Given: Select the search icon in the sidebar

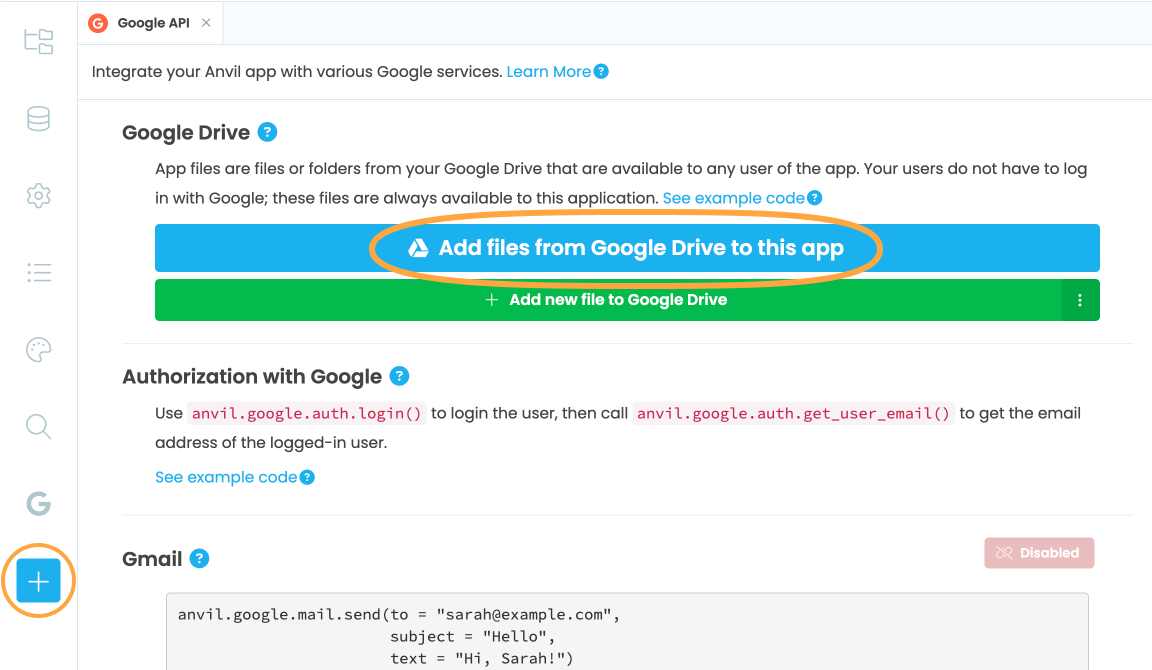Looking at the screenshot, I should tap(38, 426).
